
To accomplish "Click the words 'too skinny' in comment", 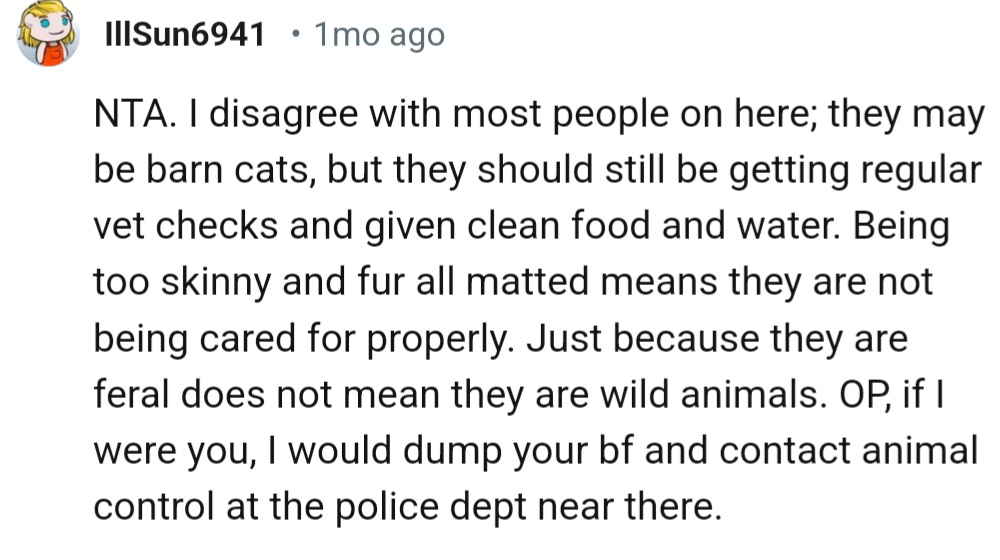I will click(x=182, y=283).
